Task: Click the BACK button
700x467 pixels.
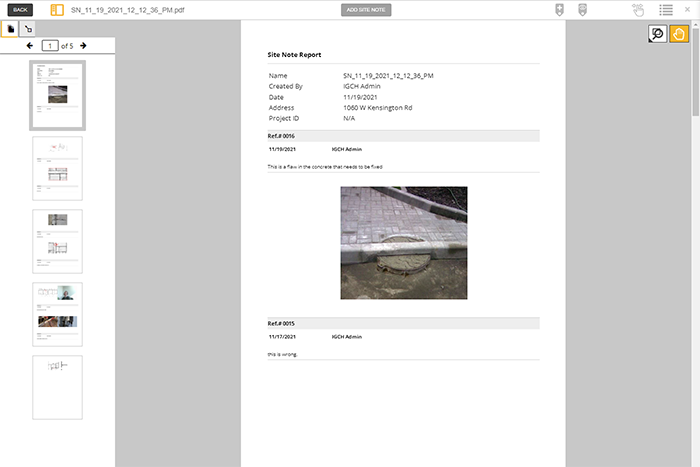Action: (21, 10)
